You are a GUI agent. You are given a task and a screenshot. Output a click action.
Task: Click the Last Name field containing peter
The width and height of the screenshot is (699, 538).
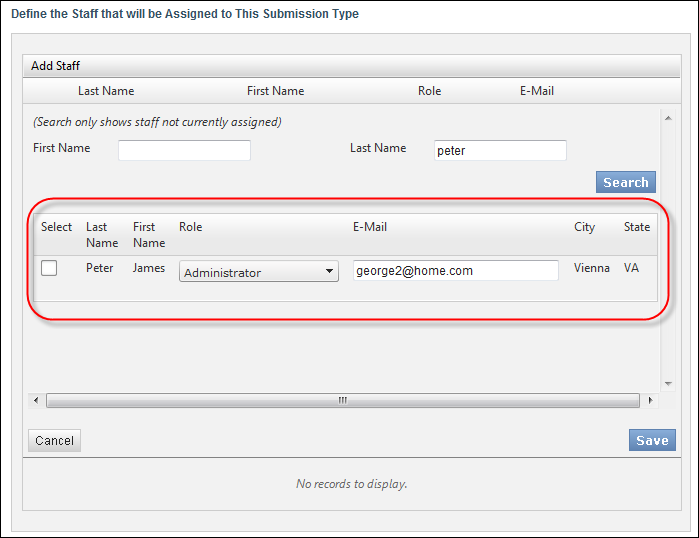pyautogui.click(x=500, y=150)
